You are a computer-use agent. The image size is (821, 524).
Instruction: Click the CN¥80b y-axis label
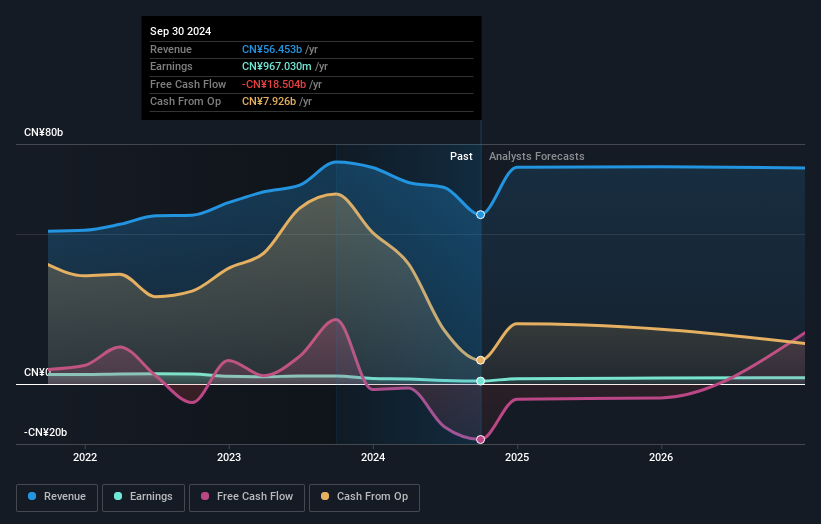[43, 132]
